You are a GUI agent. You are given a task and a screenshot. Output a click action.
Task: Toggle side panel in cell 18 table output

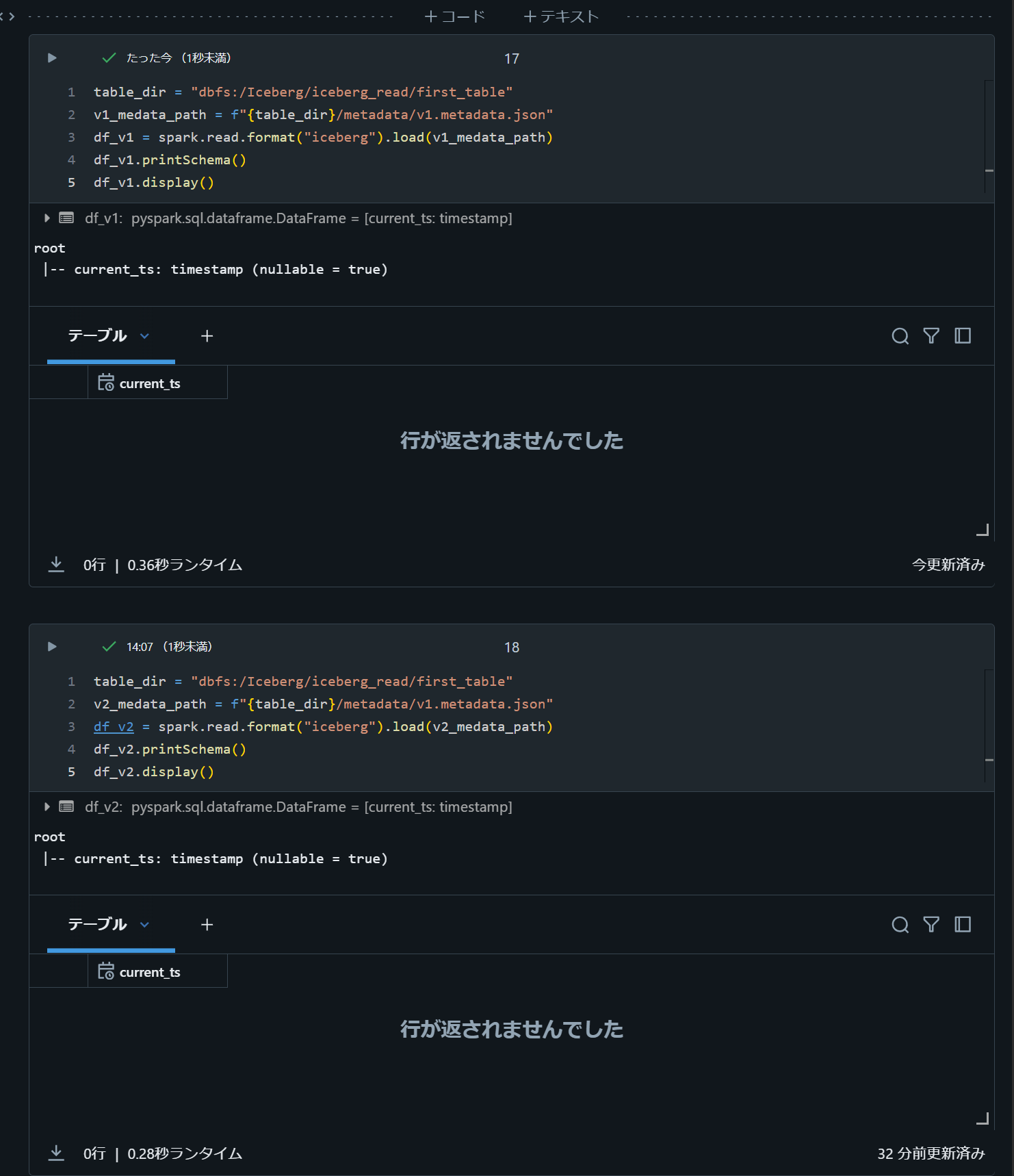point(963,925)
